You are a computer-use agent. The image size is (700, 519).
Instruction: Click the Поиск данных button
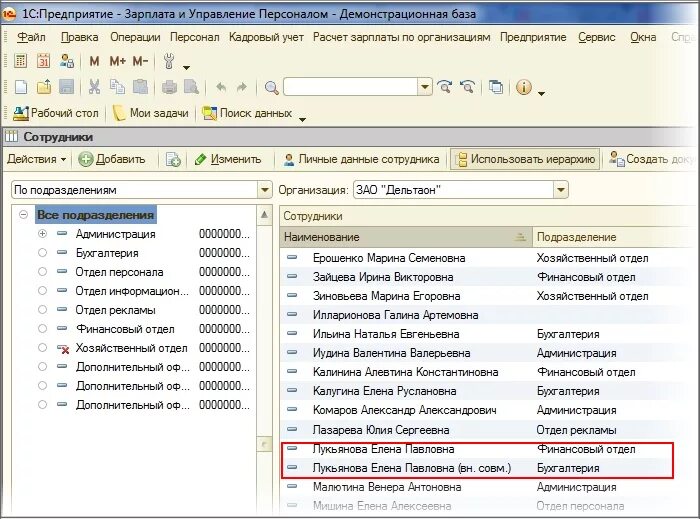(x=247, y=113)
